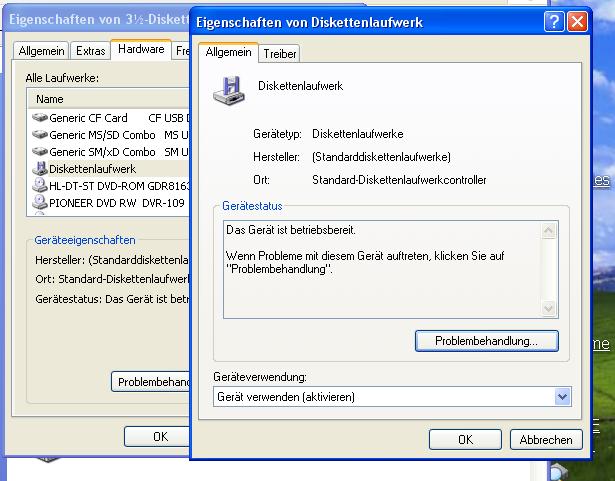615x481 pixels.
Task: Click inside the Gerätestatus text area
Action: pos(380,270)
